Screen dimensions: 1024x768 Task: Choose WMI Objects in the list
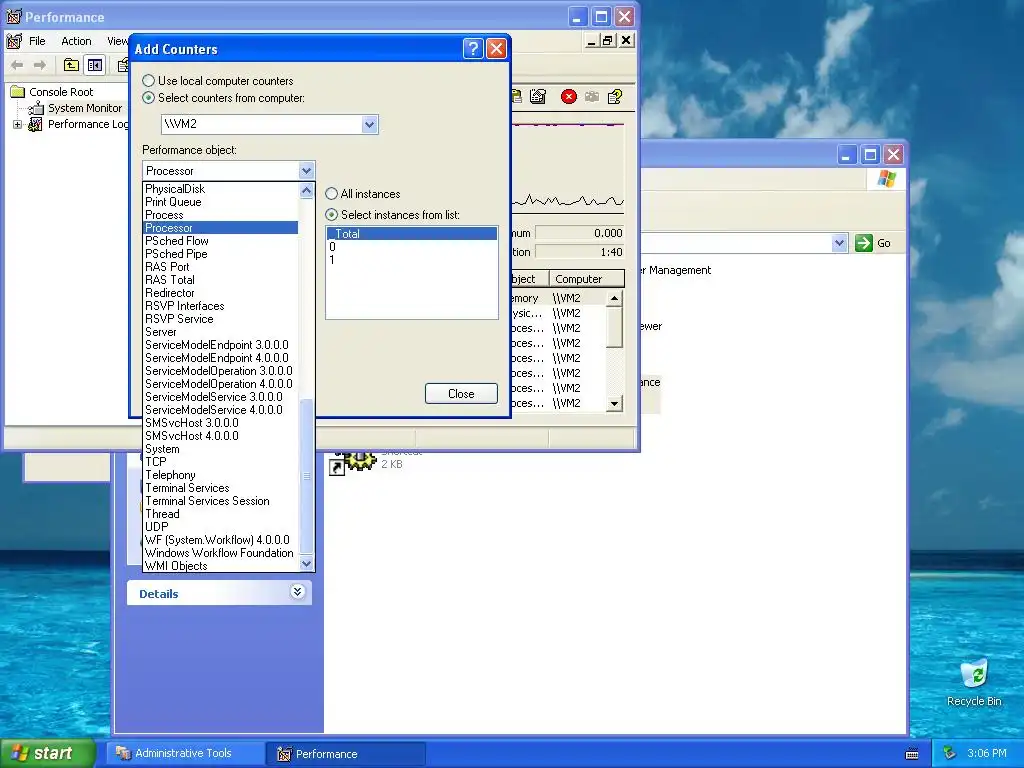tap(220, 566)
